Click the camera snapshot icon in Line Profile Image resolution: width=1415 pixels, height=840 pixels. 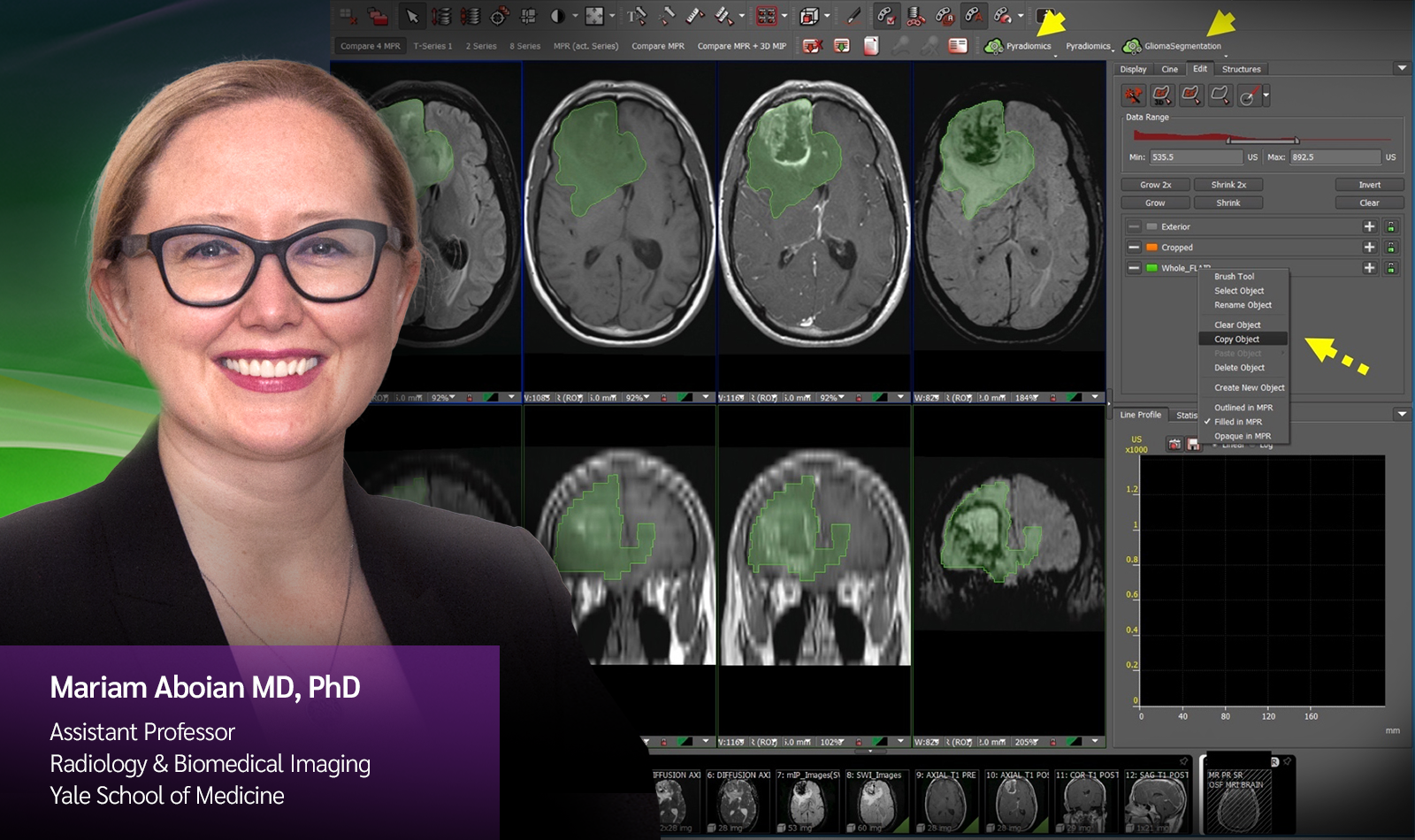click(1174, 444)
